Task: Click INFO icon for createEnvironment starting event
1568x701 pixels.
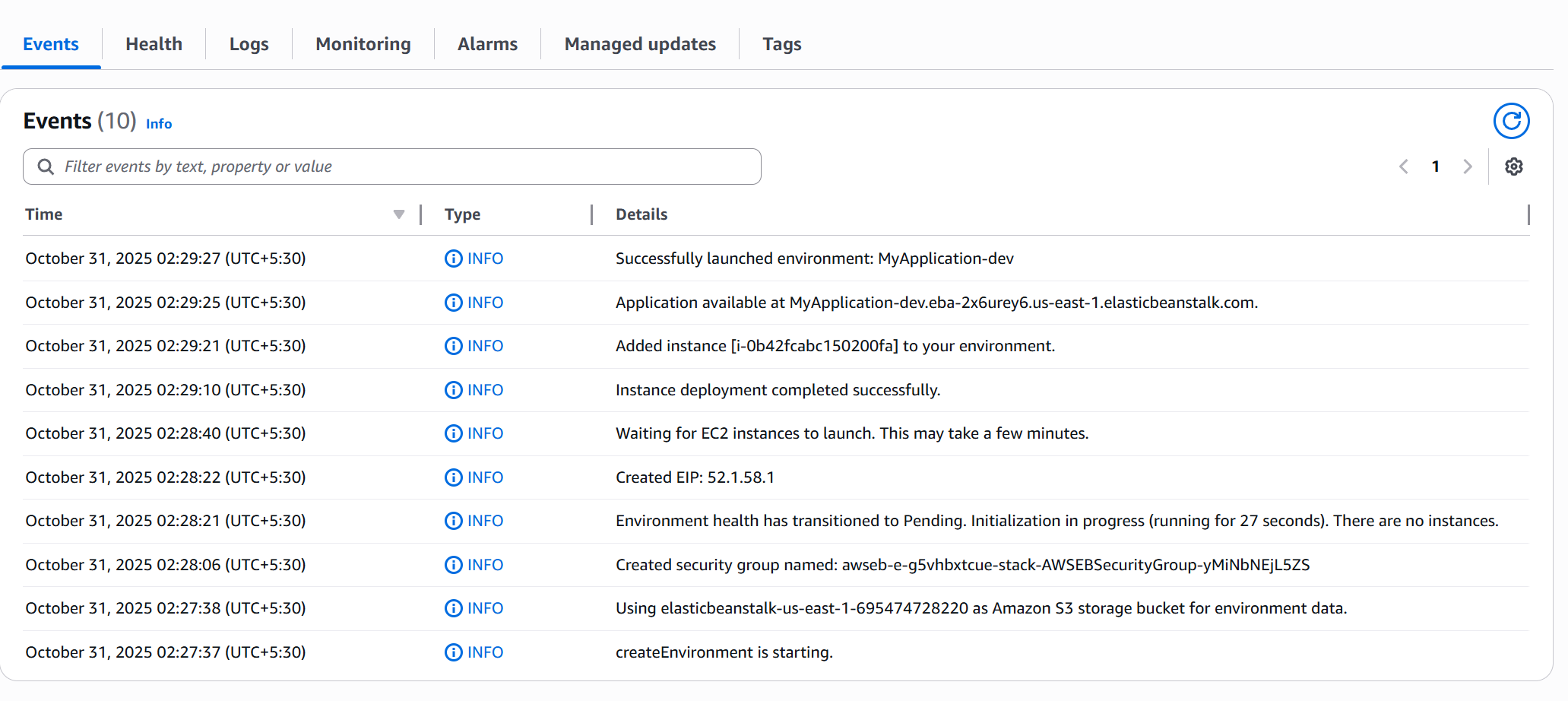Action: 453,652
